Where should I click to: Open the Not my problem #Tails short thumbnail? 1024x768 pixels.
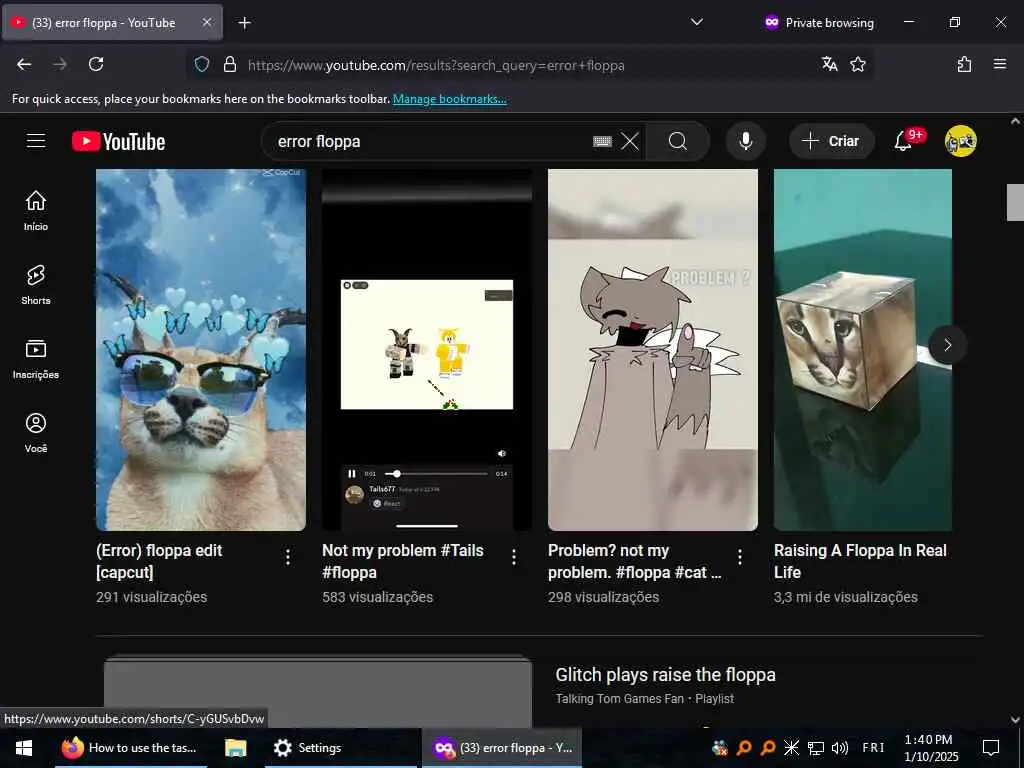pos(426,349)
